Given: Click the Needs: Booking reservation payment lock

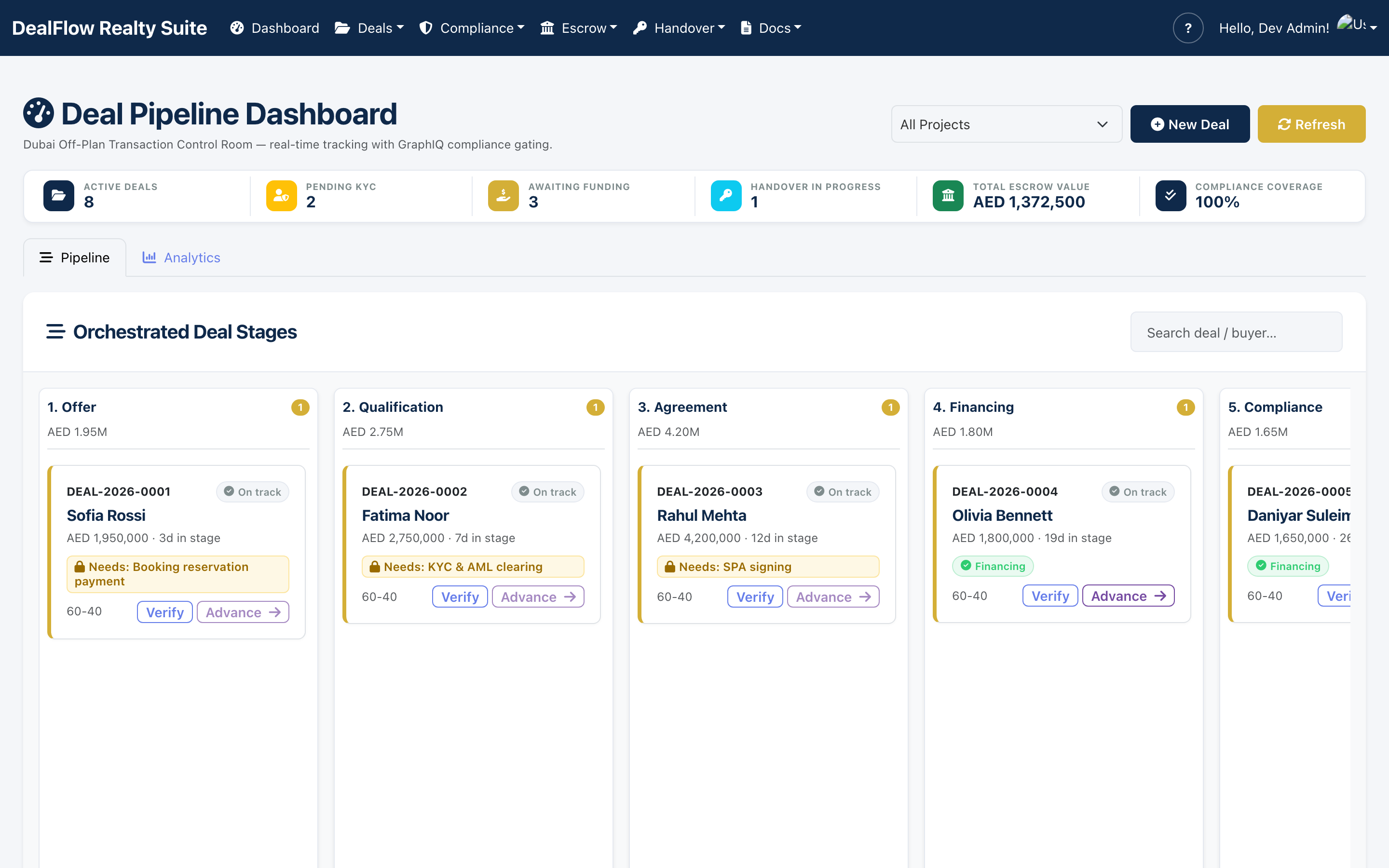Looking at the screenshot, I should tap(80, 567).
